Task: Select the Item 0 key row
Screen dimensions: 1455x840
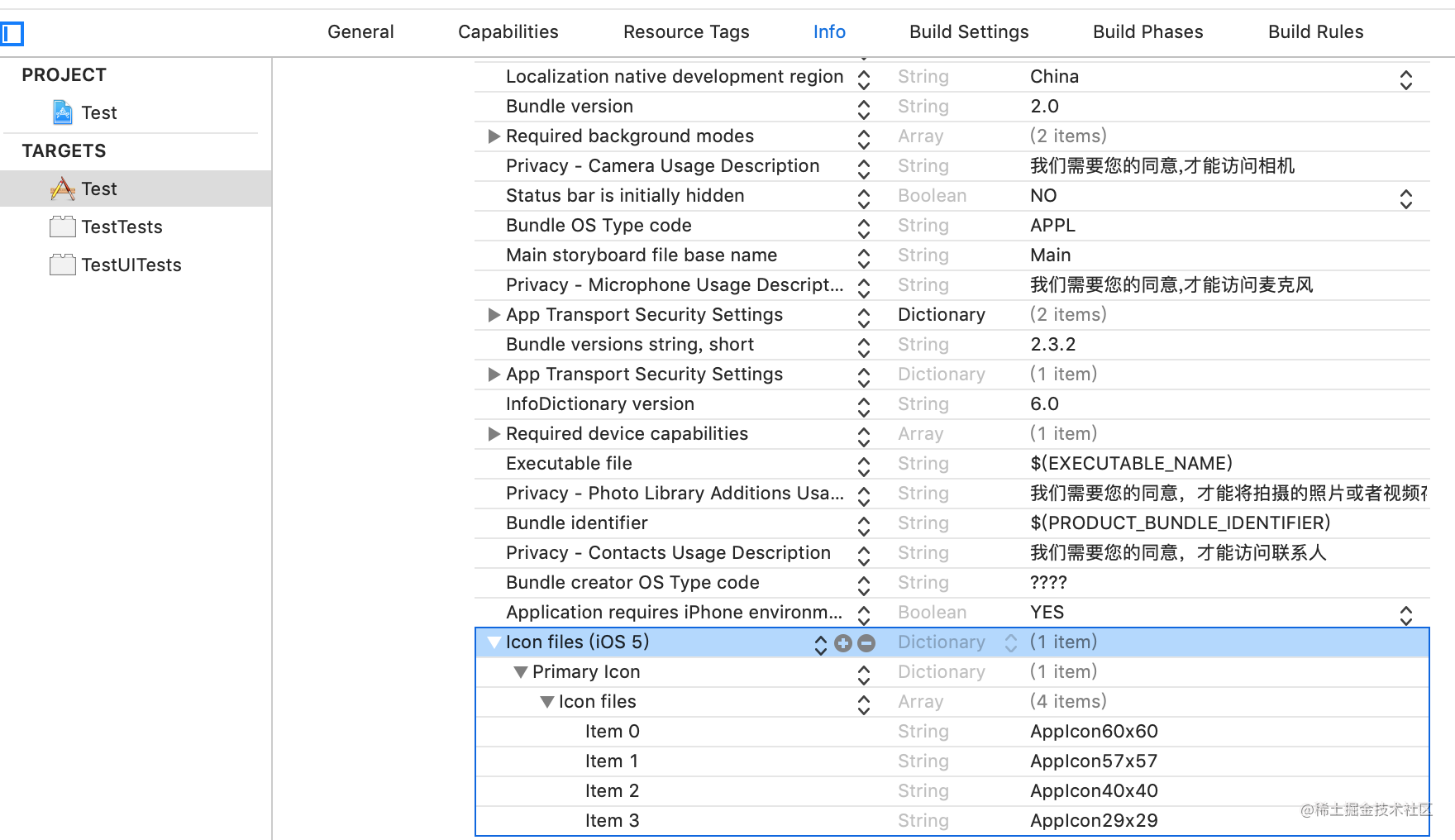Action: coord(612,731)
